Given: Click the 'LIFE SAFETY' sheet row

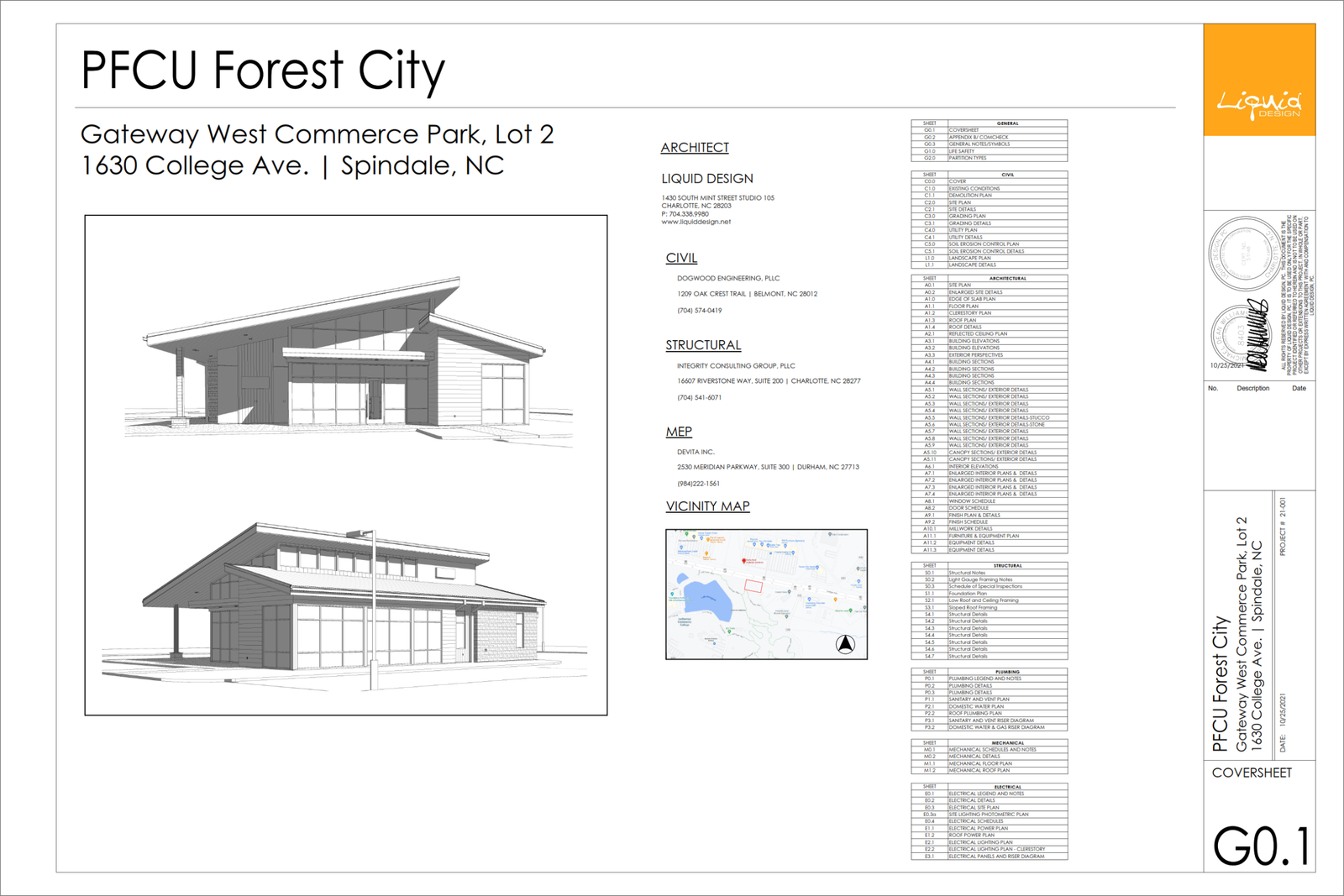Looking at the screenshot, I should (990, 151).
